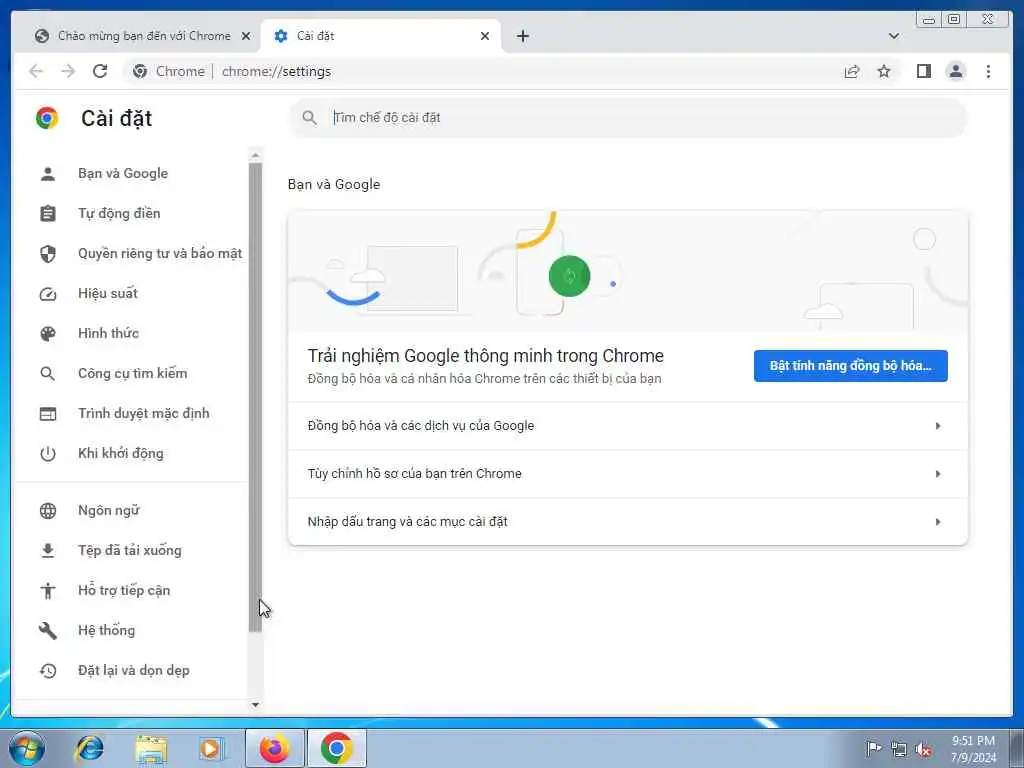Viewport: 1024px width, 768px height.
Task: Click the 9:51 PM clock in the taskbar
Action: 973,741
